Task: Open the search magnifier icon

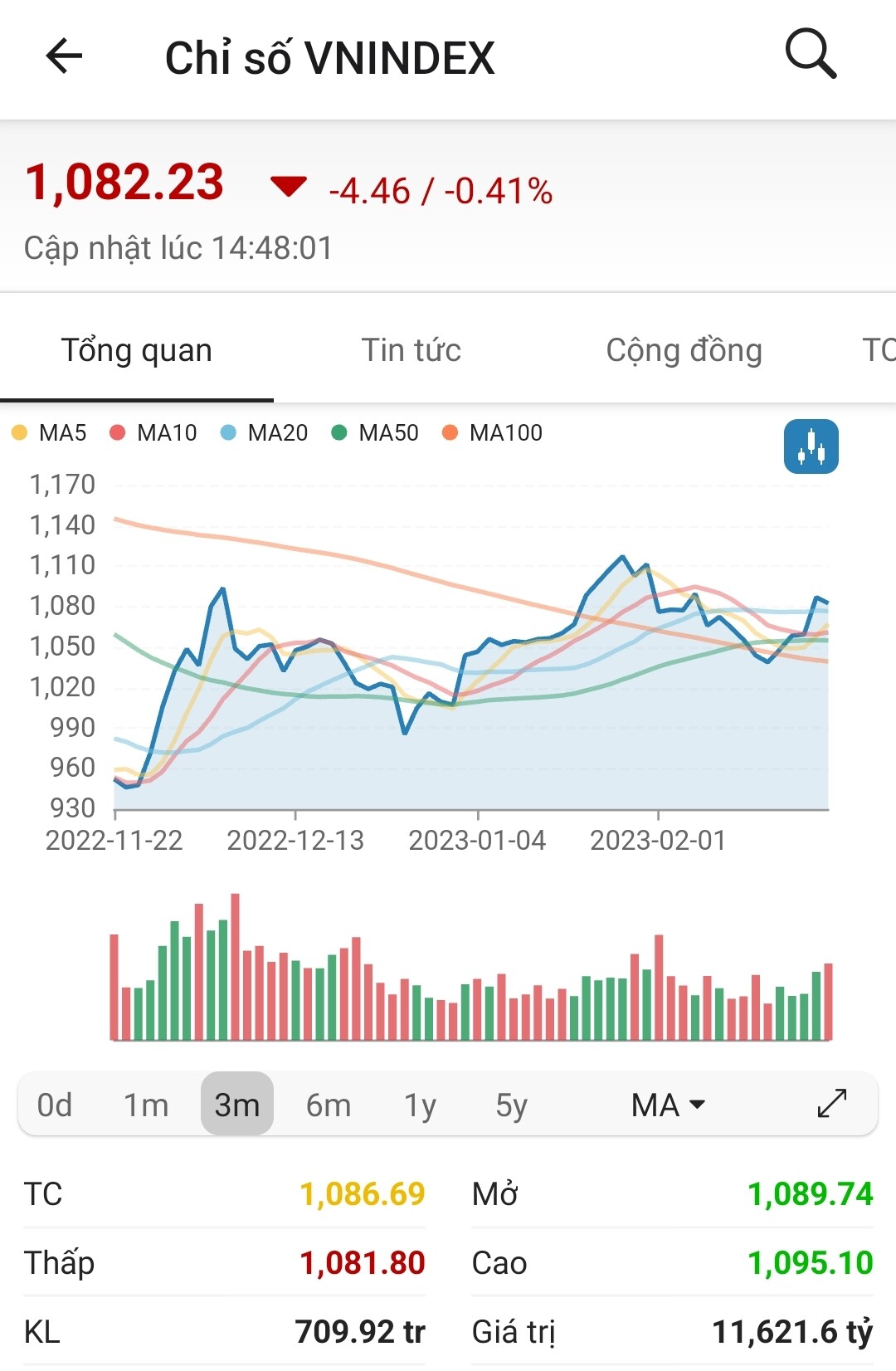Action: [x=811, y=55]
